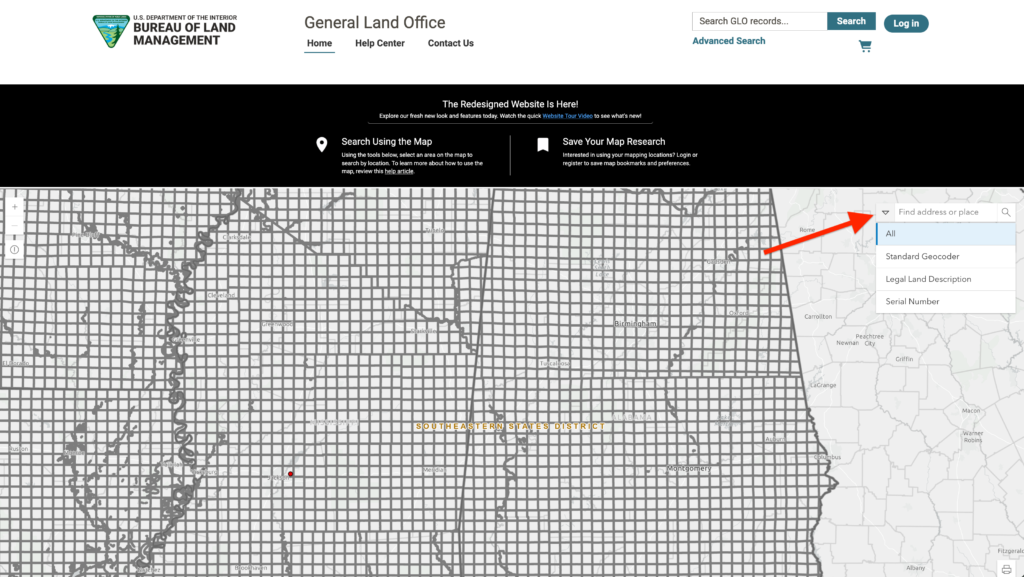Choose Serial Number search source
This screenshot has height=577, width=1024.
click(x=946, y=302)
